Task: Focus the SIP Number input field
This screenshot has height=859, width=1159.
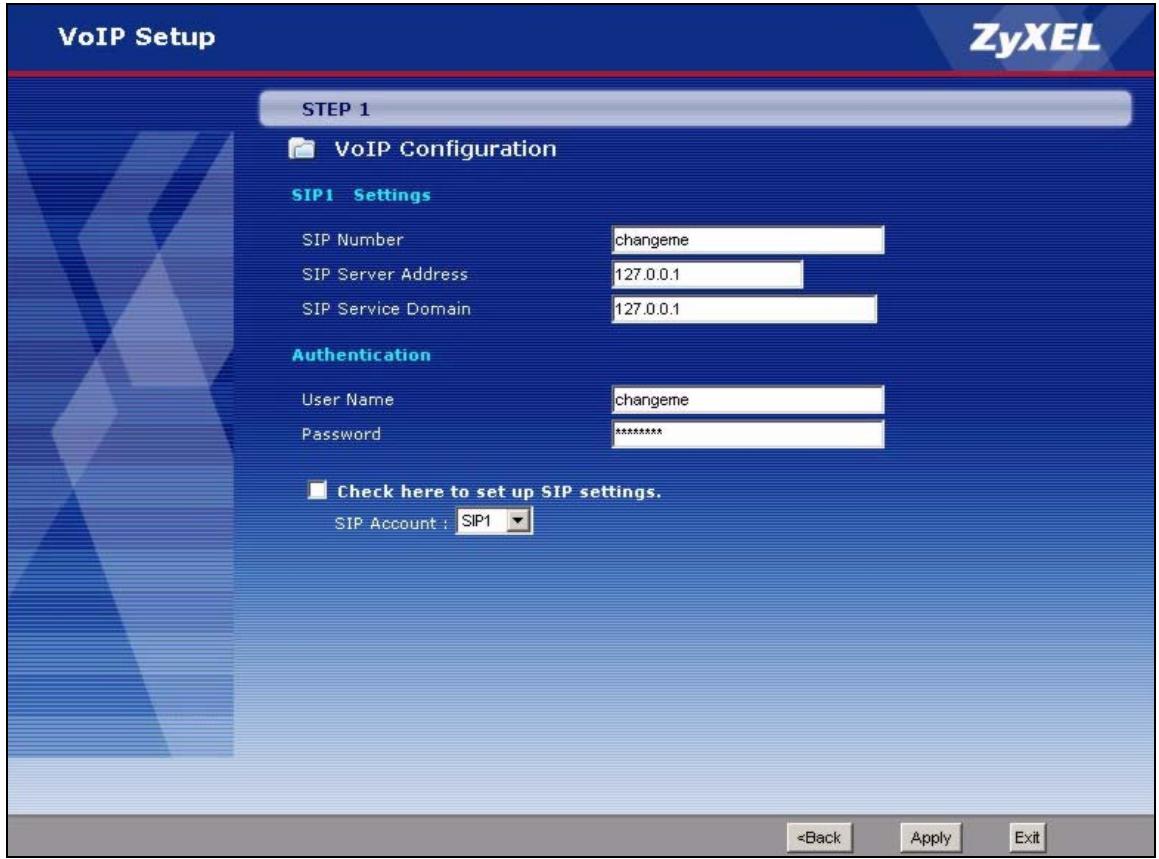Action: click(x=748, y=240)
